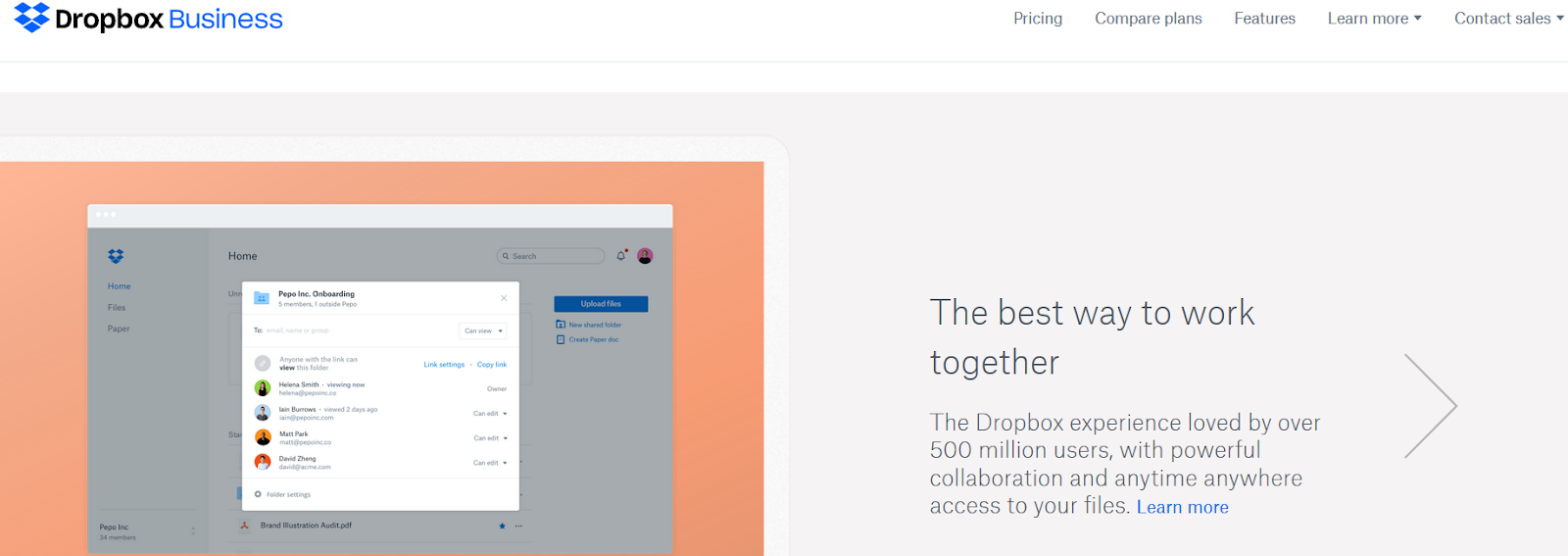1568x556 pixels.
Task: Open Can edit dropdown for Iain Burrows
Action: [490, 414]
